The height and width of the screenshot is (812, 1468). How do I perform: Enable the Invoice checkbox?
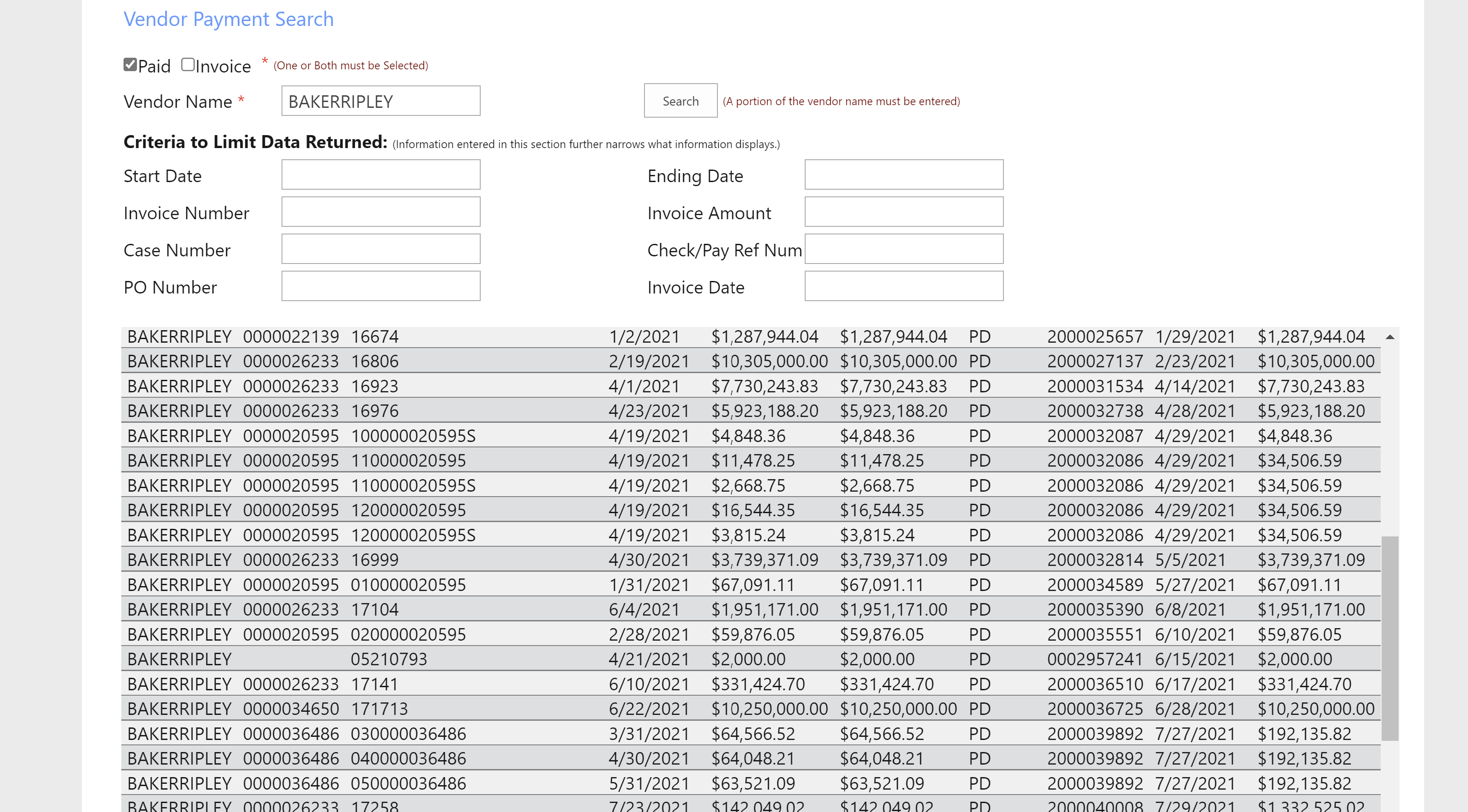pyautogui.click(x=188, y=64)
